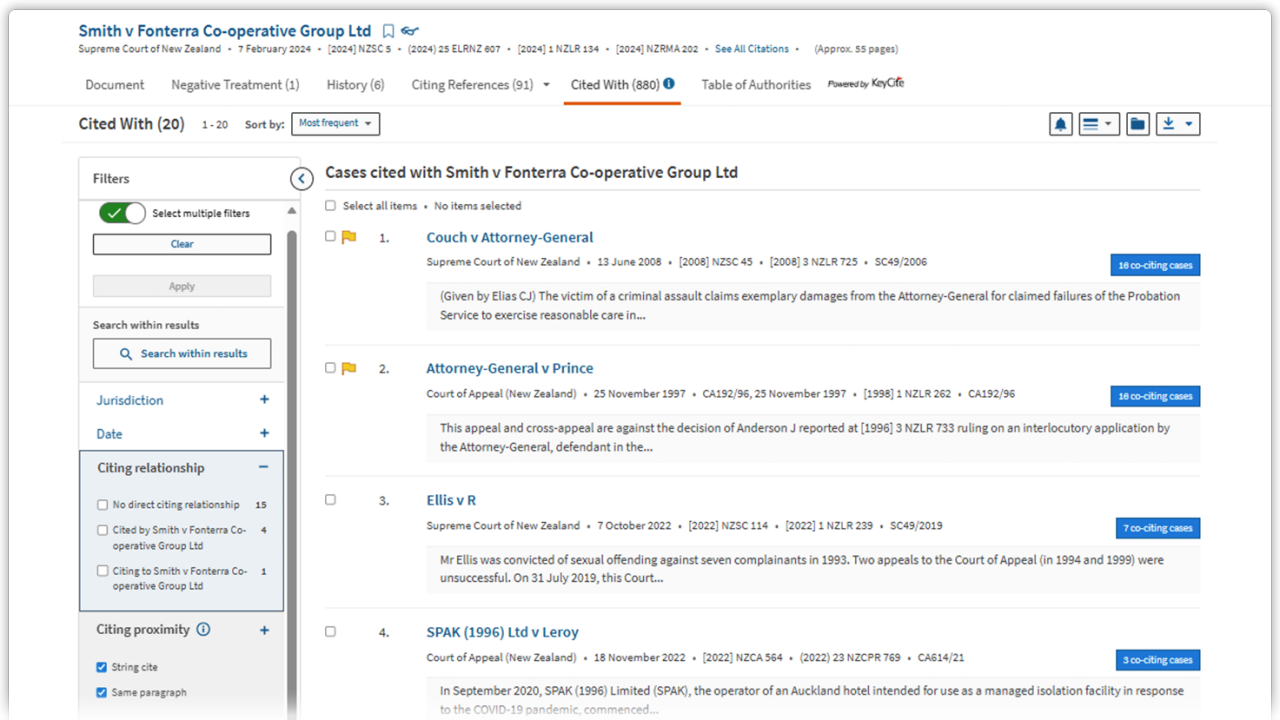Expand the Jurisdiction filter

[x=265, y=400]
